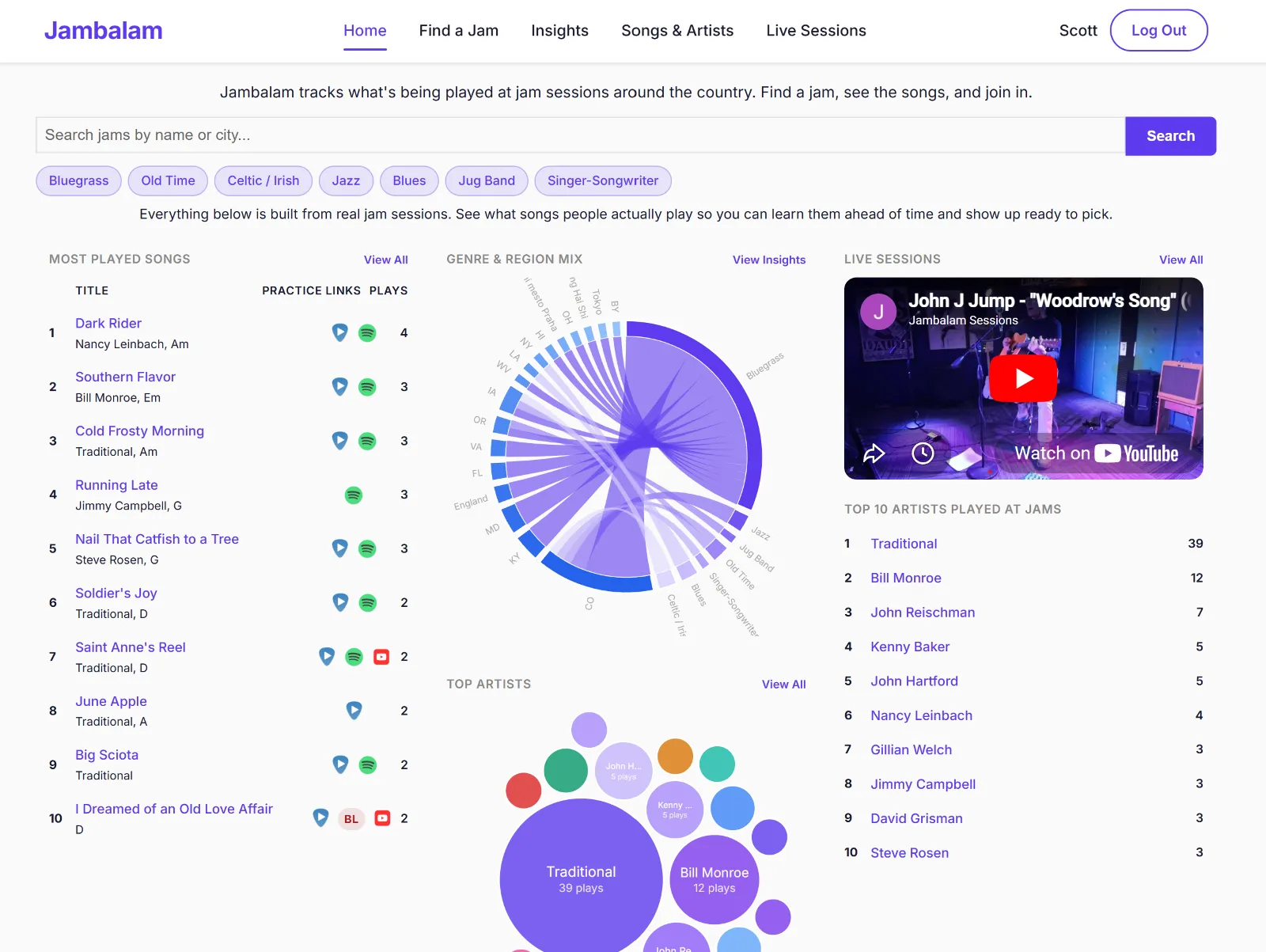Go to the Home tab

coord(365,31)
